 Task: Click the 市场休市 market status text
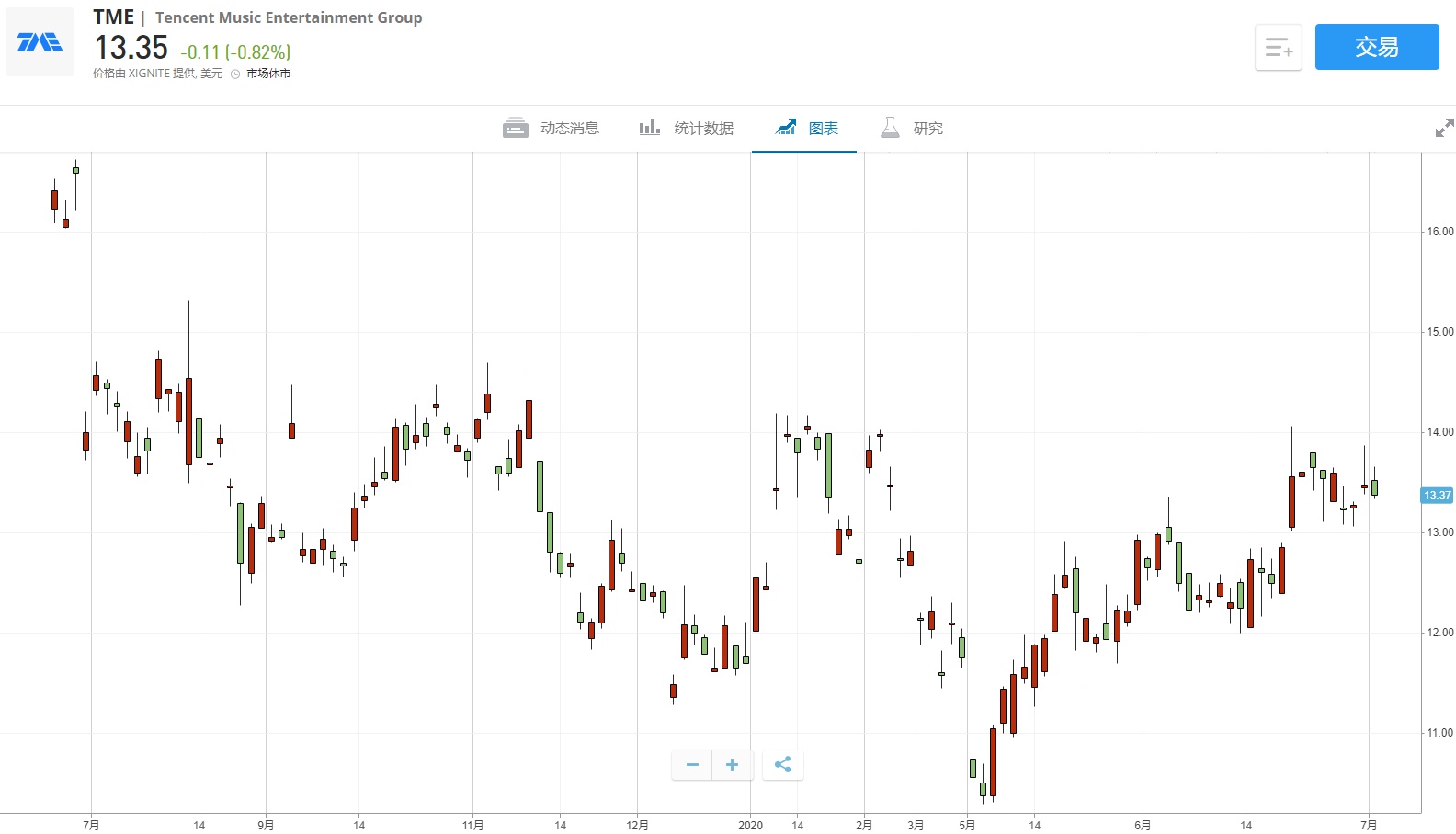[x=268, y=74]
